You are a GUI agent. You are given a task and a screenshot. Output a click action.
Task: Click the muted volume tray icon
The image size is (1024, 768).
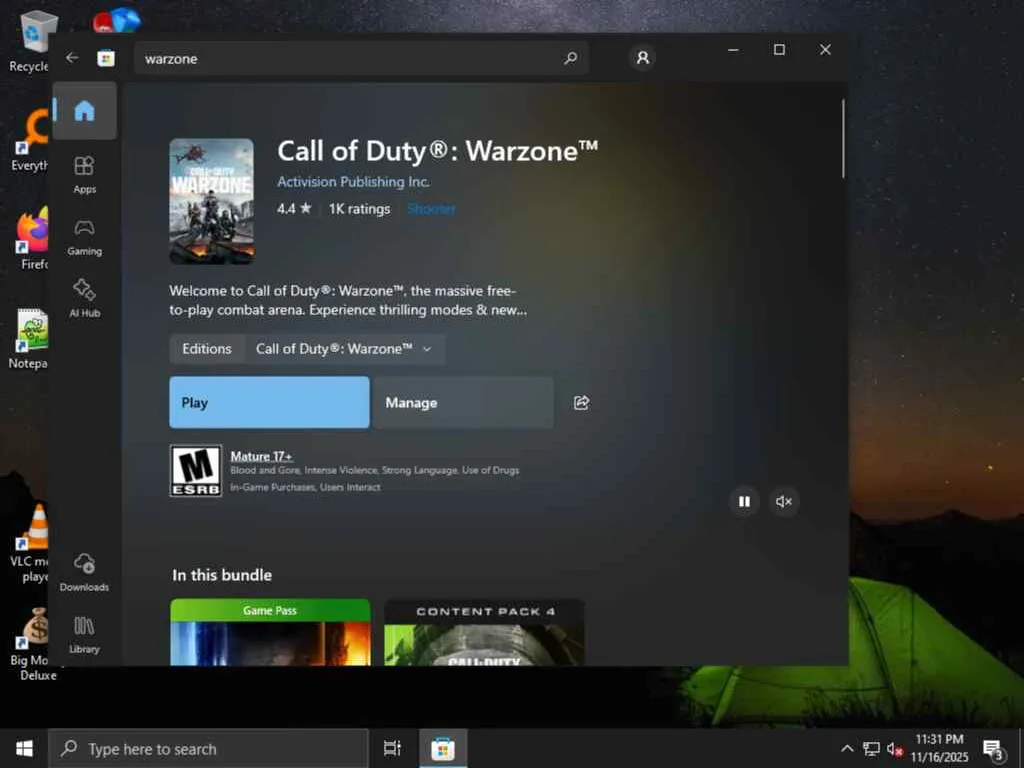[x=895, y=748]
